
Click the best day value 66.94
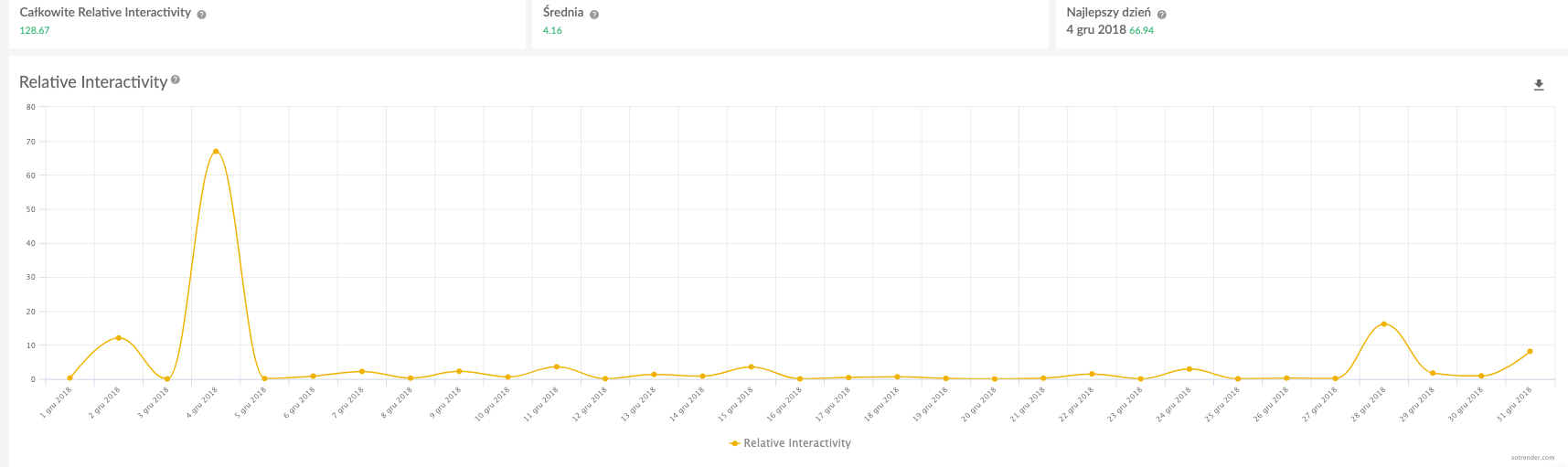[1141, 31]
